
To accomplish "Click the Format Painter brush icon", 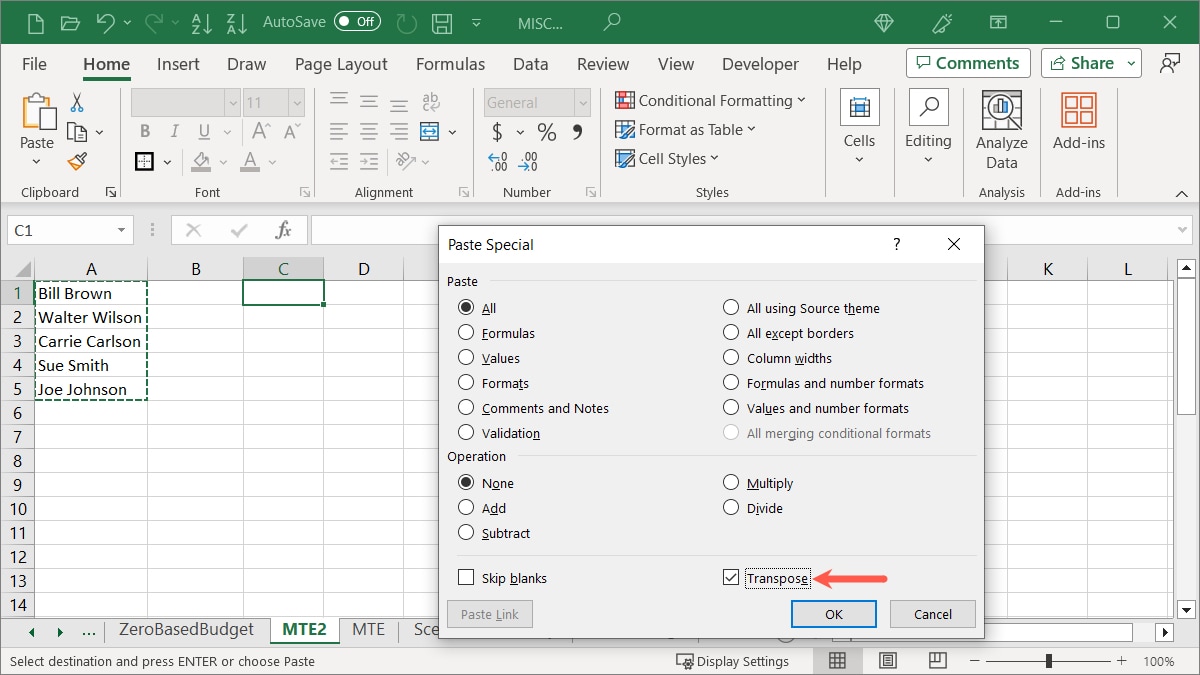I will click(x=77, y=161).
